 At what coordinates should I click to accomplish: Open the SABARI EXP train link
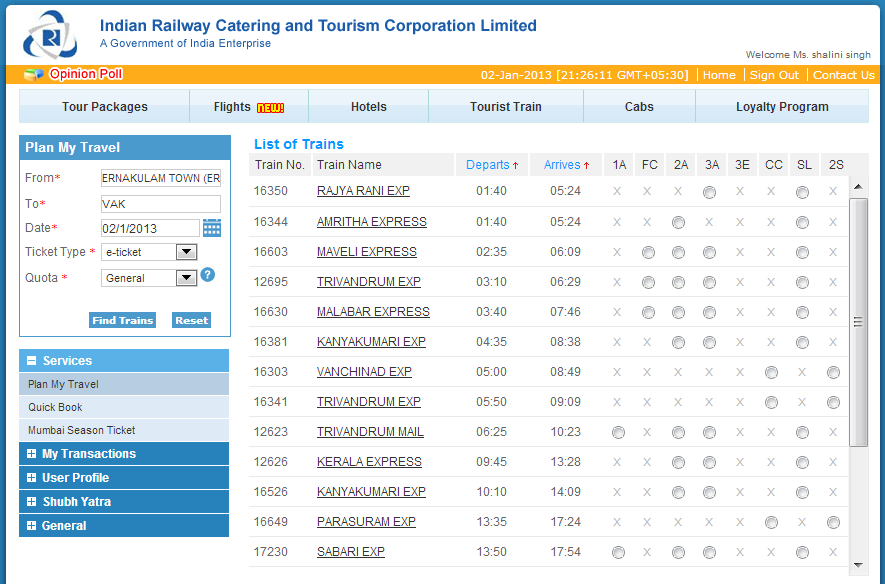[x=351, y=552]
